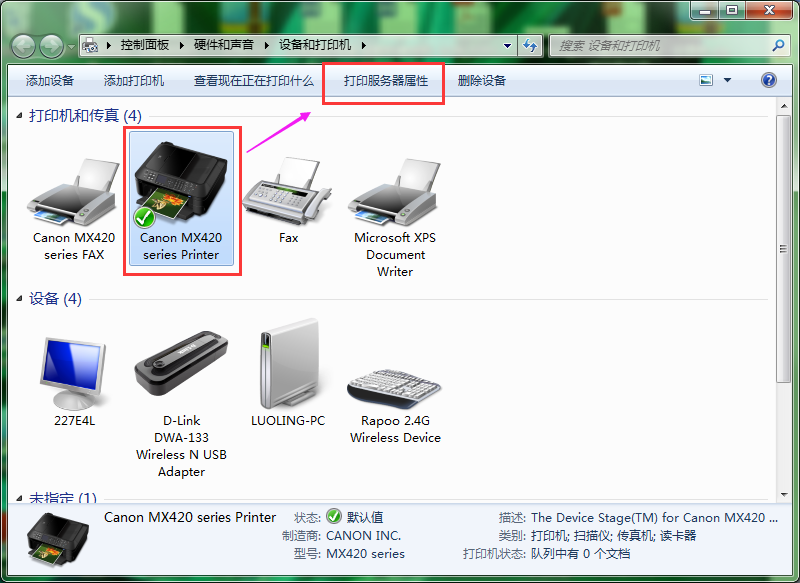
Task: Open the help question mark icon
Action: [x=768, y=80]
